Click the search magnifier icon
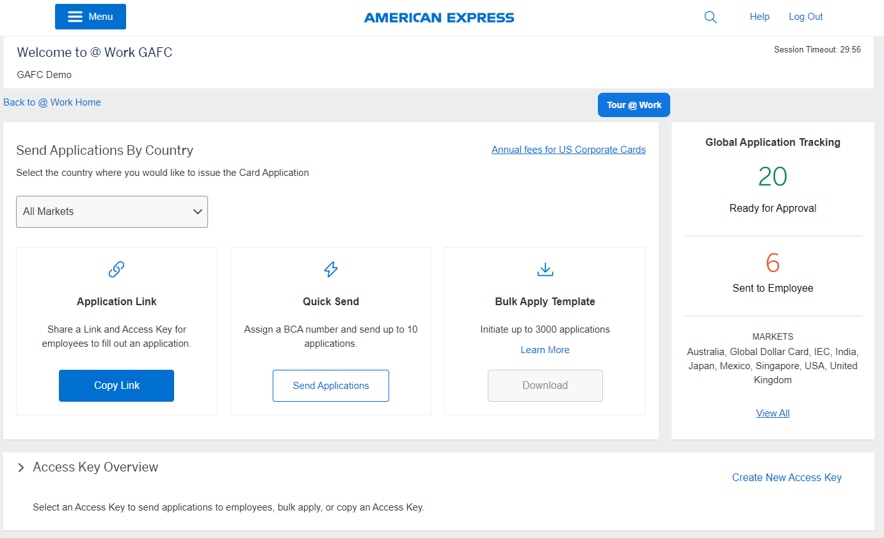Image resolution: width=884 pixels, height=538 pixels. click(x=710, y=17)
